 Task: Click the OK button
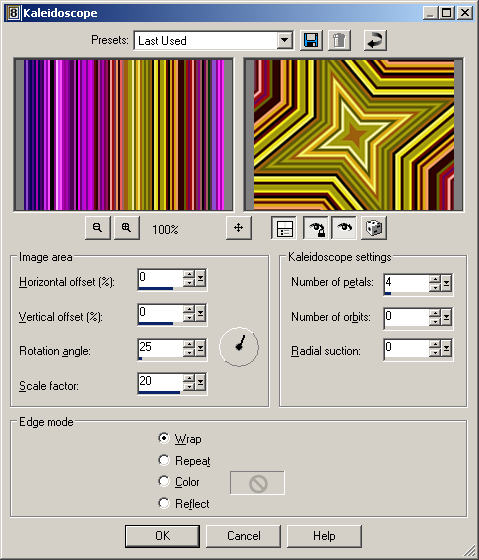tap(162, 536)
